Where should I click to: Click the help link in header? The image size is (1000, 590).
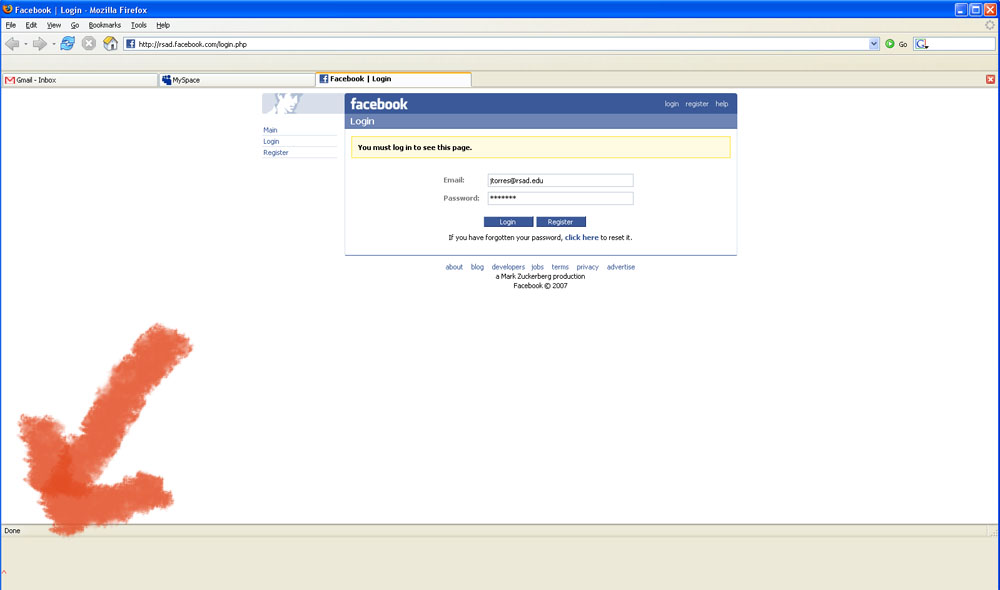pyautogui.click(x=721, y=104)
